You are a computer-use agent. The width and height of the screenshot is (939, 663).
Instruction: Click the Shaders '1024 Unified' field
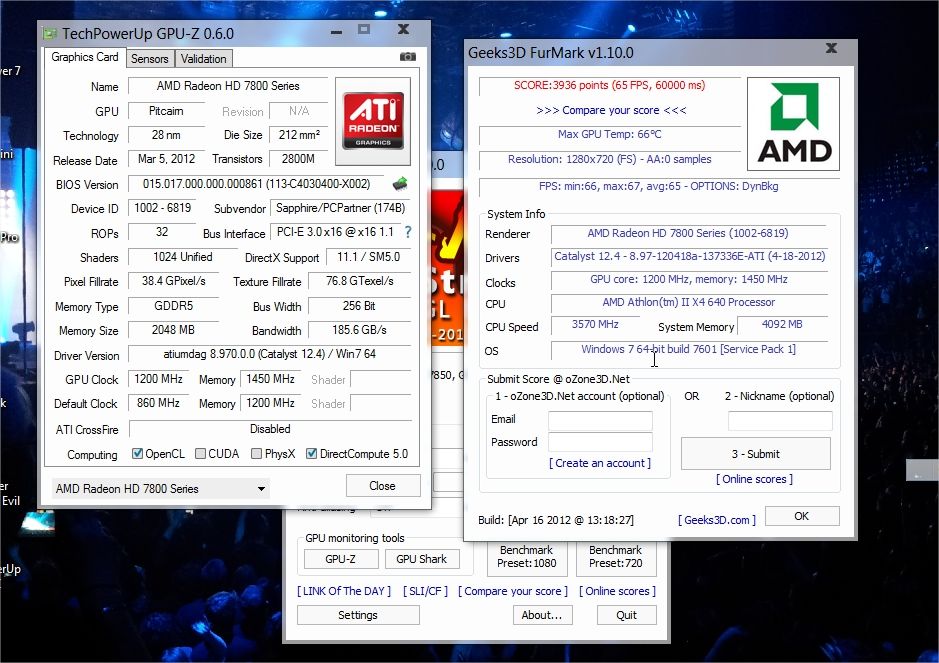183,257
